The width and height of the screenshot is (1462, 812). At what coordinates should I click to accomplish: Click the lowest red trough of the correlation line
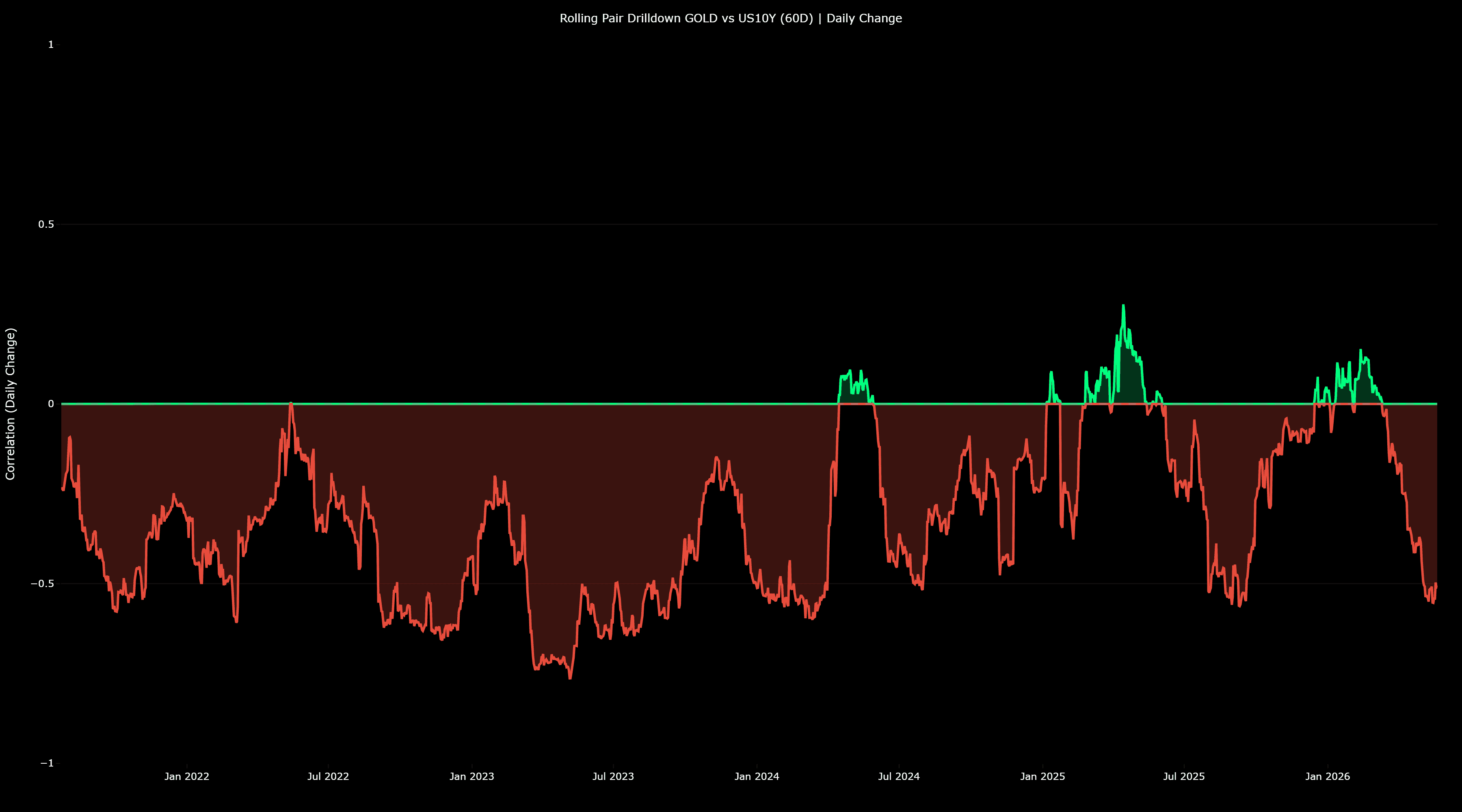click(570, 678)
